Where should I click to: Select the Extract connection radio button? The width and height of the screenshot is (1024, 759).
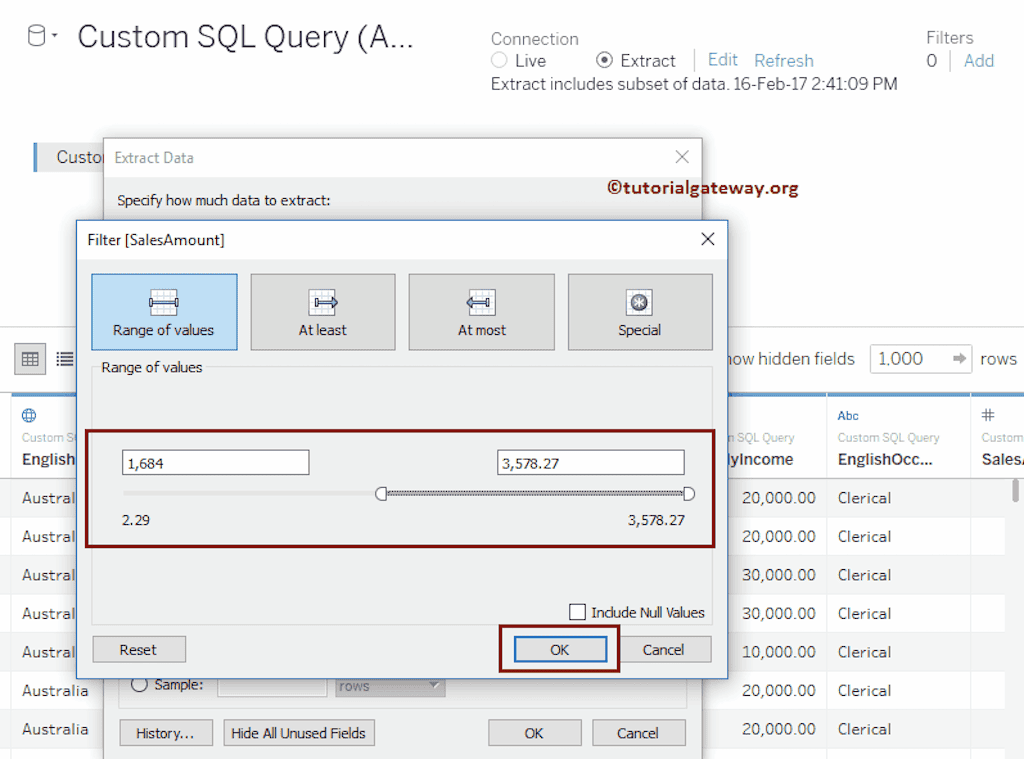tap(604, 60)
